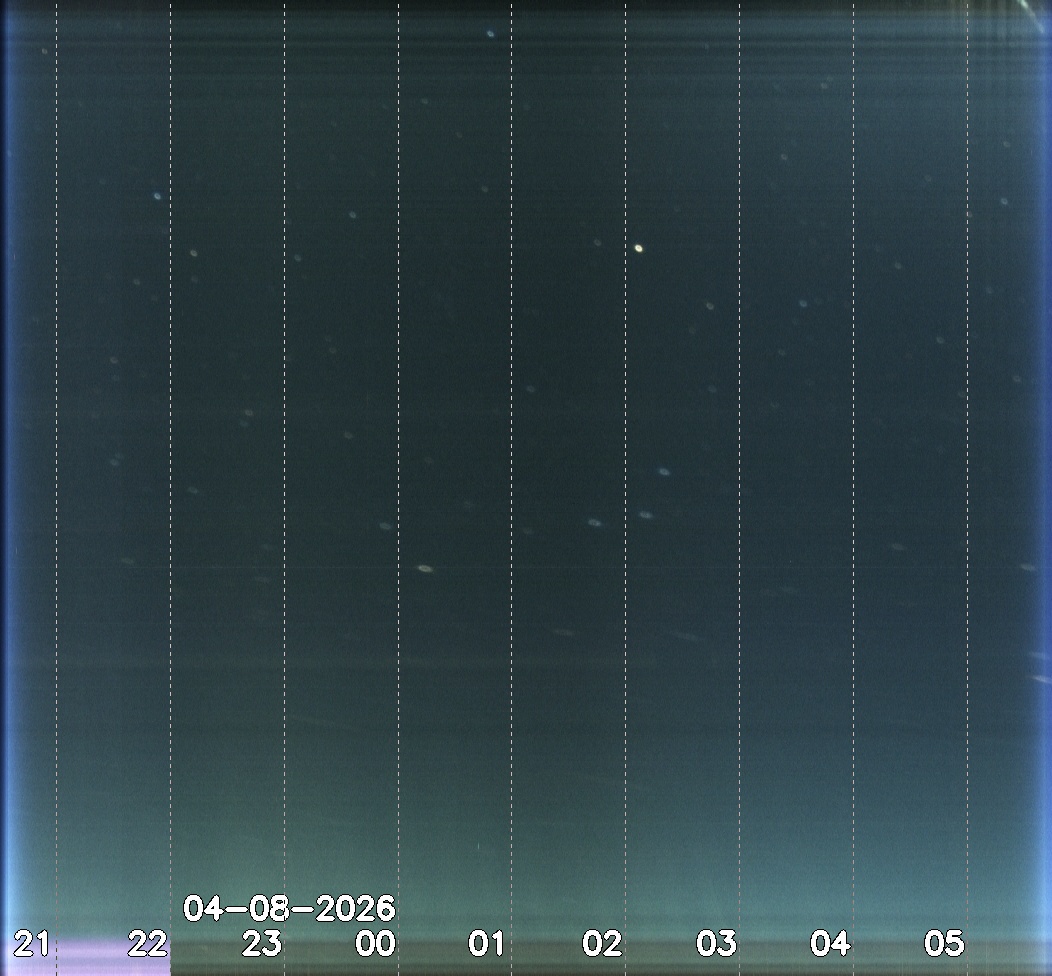Click the 23 hour marker label

point(262,943)
